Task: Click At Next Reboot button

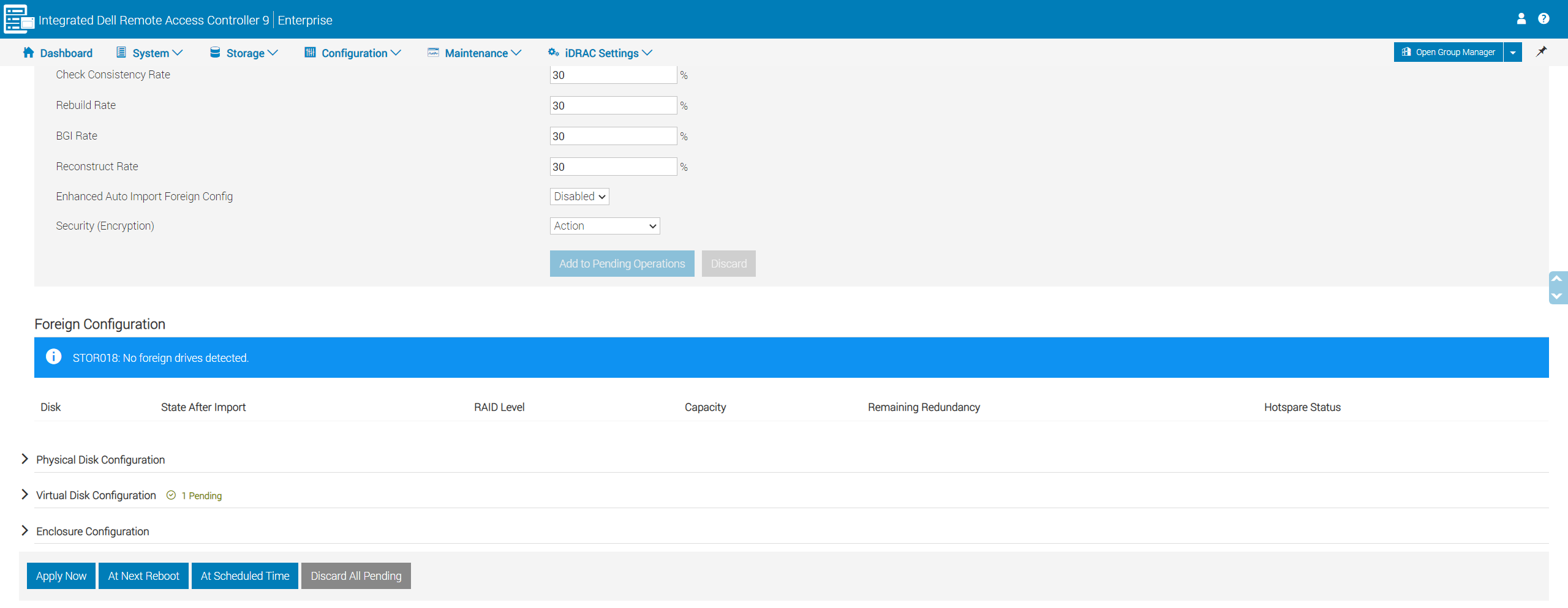Action: [x=144, y=576]
